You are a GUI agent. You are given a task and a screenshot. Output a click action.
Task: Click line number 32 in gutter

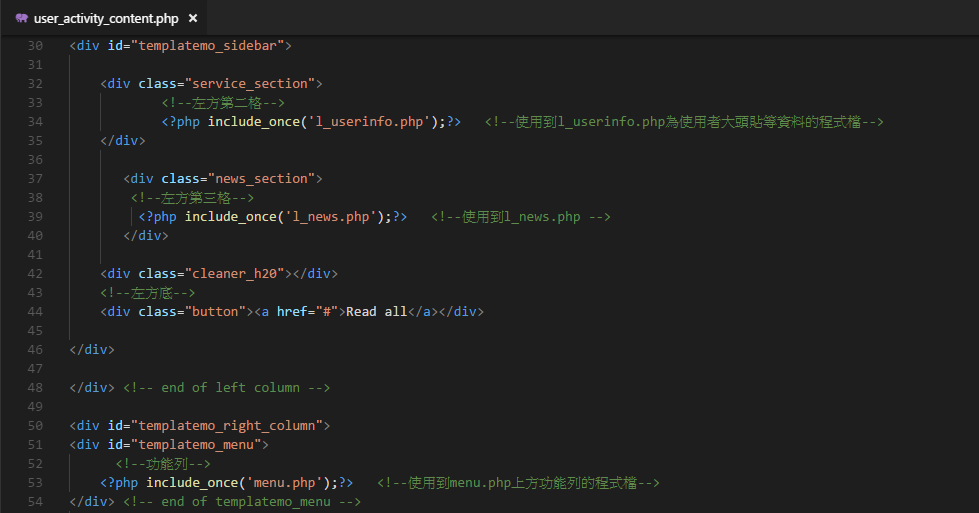(36, 84)
